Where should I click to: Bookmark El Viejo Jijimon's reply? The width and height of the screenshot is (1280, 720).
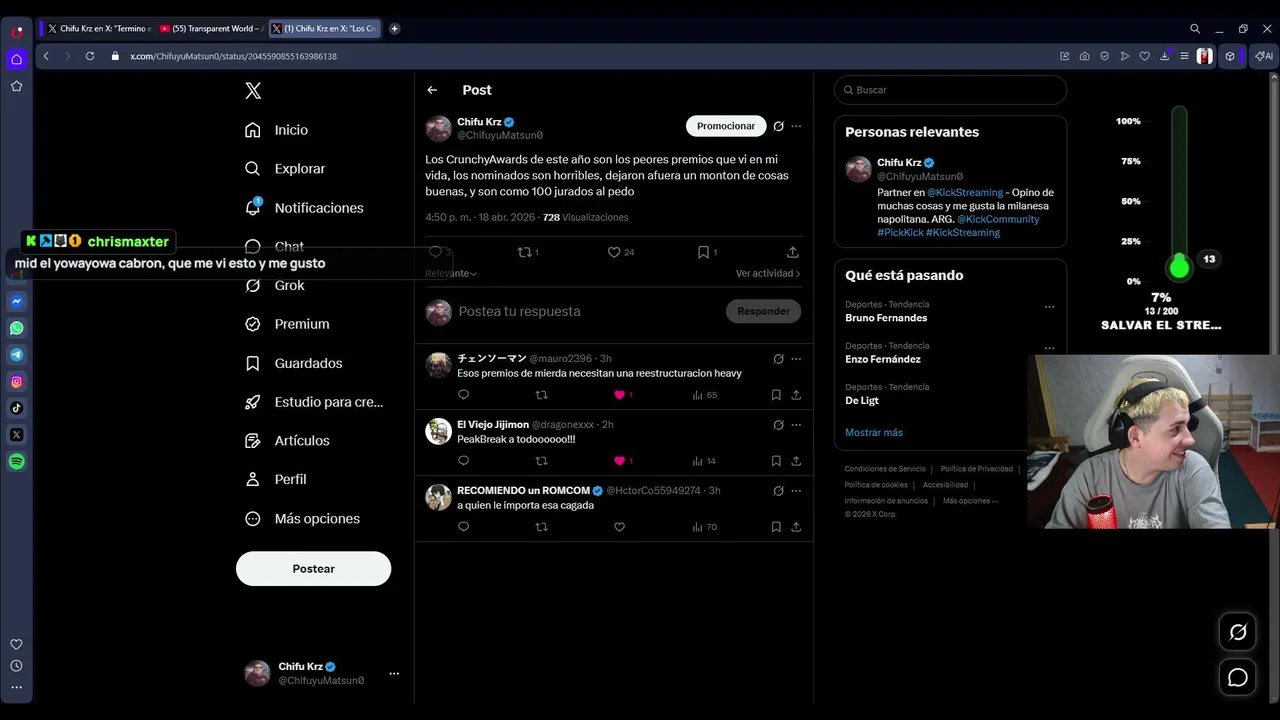coord(776,461)
